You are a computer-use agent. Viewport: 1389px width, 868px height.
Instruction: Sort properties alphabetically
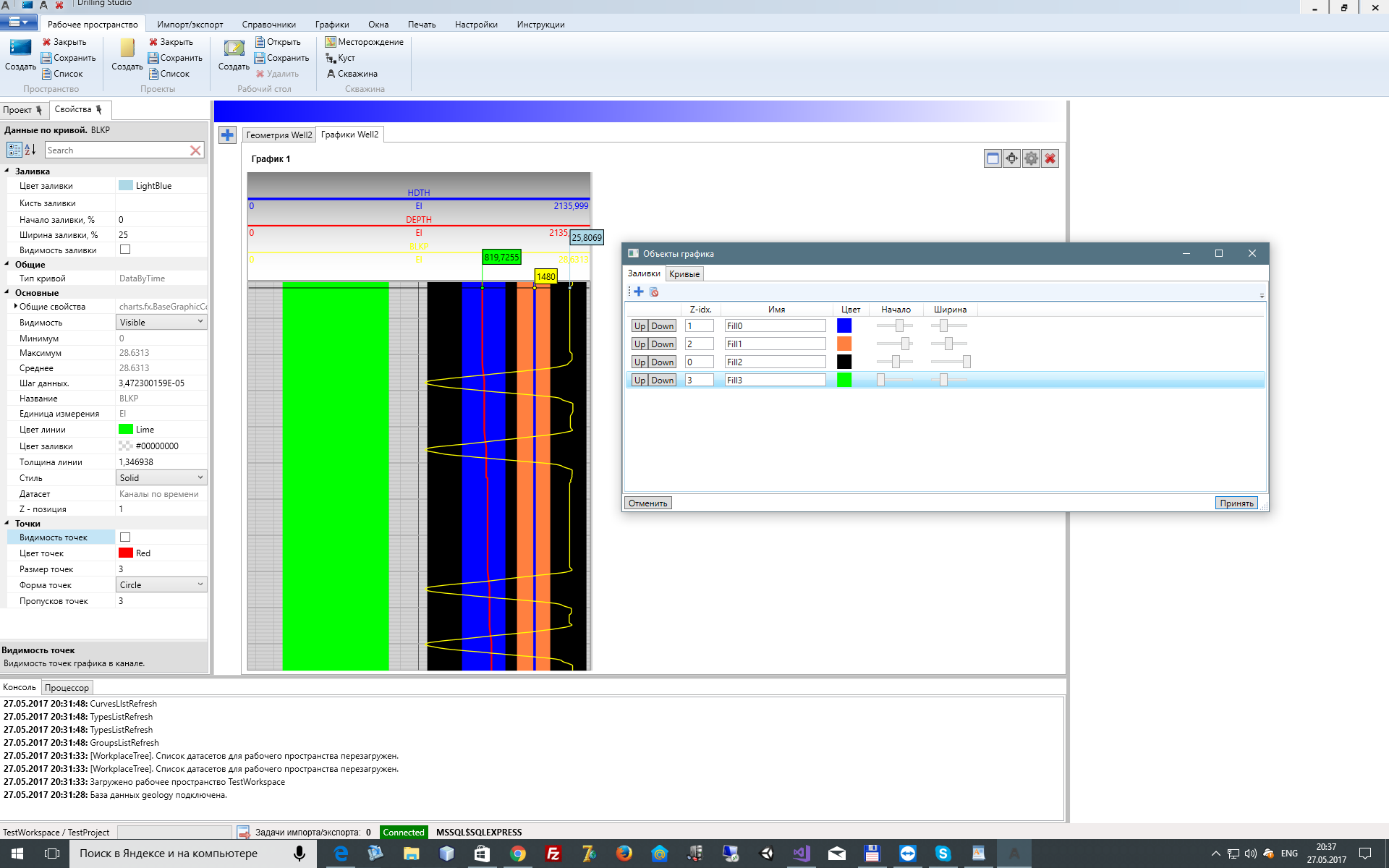[x=30, y=150]
